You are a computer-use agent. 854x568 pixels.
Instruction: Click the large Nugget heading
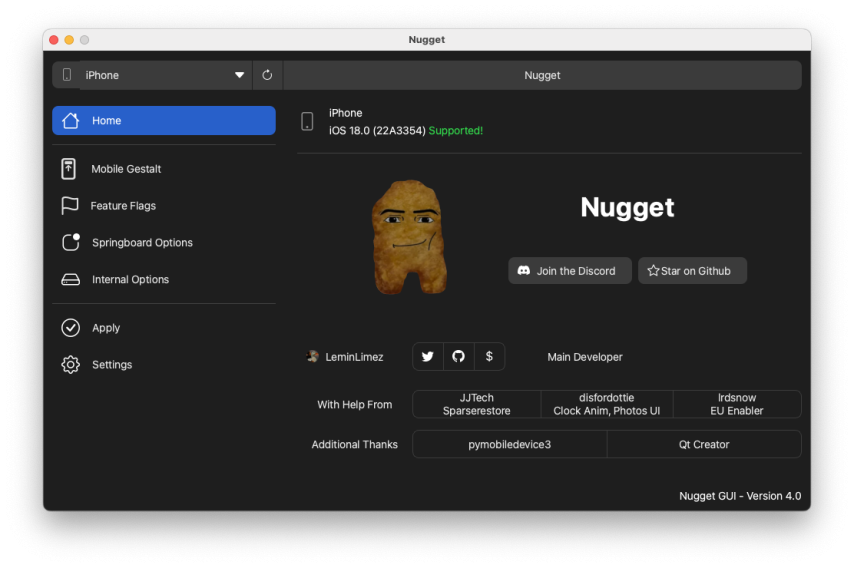[x=627, y=207]
